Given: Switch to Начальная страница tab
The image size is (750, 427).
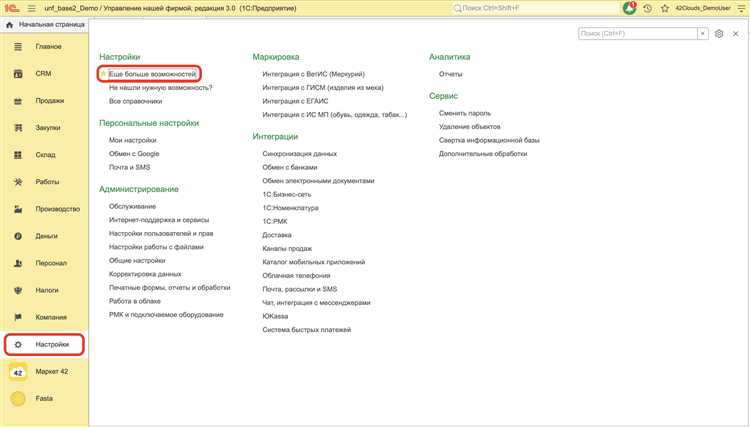Looking at the screenshot, I should (x=46, y=24).
